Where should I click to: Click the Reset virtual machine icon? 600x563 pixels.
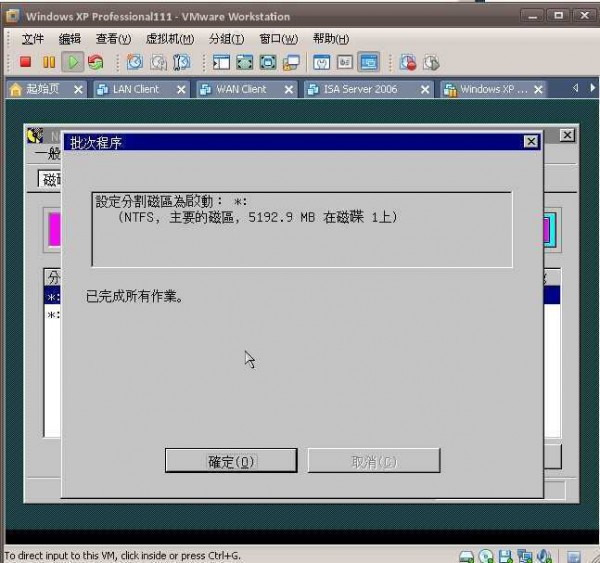(x=96, y=62)
